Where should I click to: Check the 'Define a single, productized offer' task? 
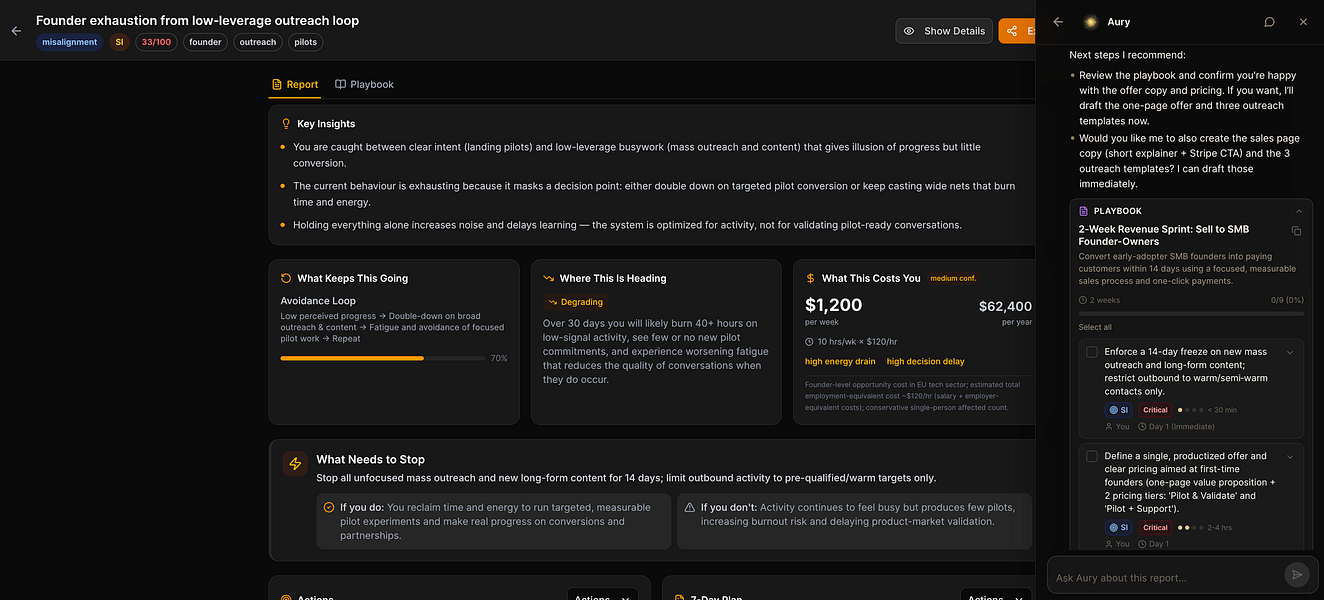[x=1092, y=457]
